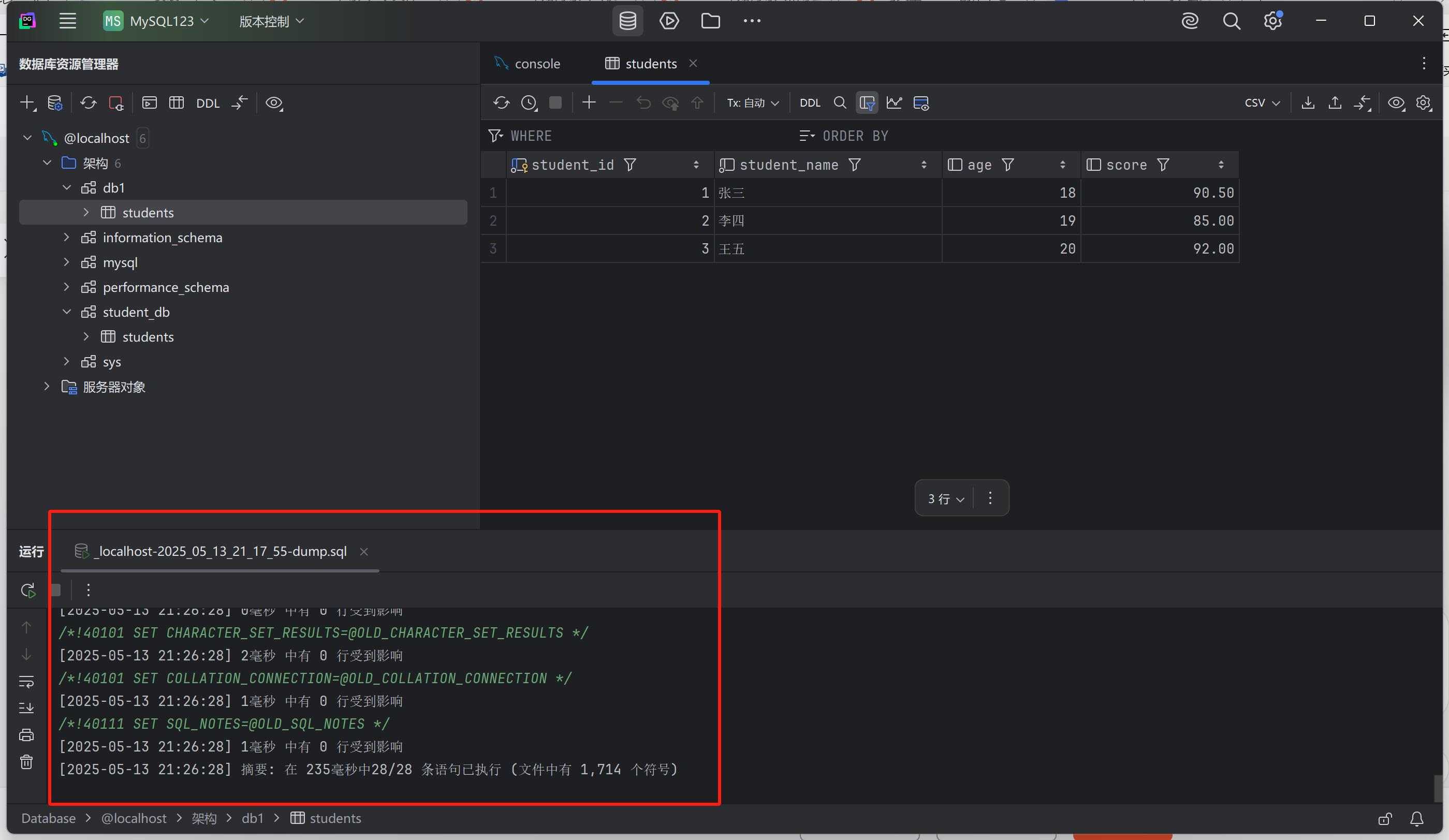This screenshot has height=840, width=1449.
Task: Open Search Everywhere magnifier
Action: click(1231, 21)
